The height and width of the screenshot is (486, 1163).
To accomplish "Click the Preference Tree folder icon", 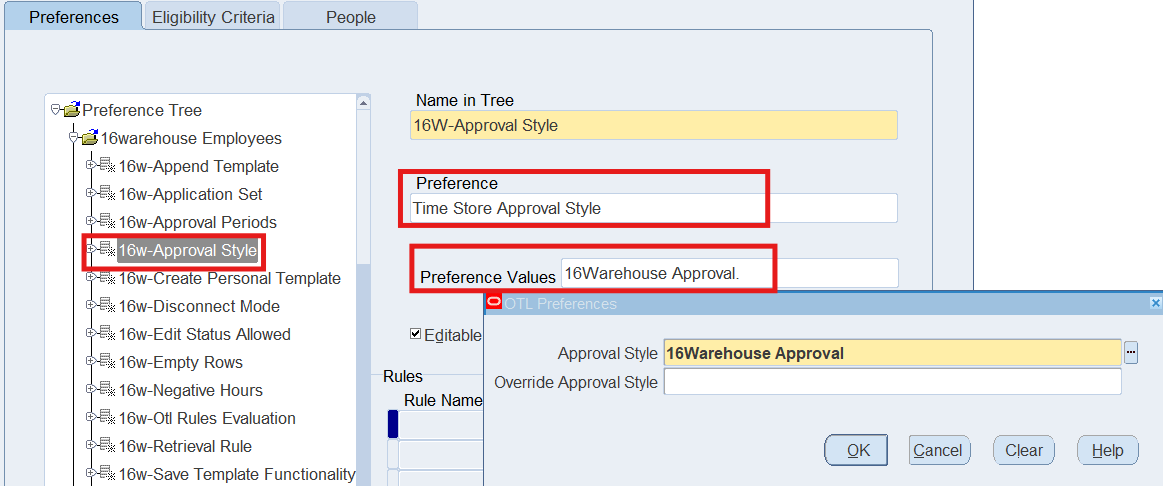I will tap(72, 110).
